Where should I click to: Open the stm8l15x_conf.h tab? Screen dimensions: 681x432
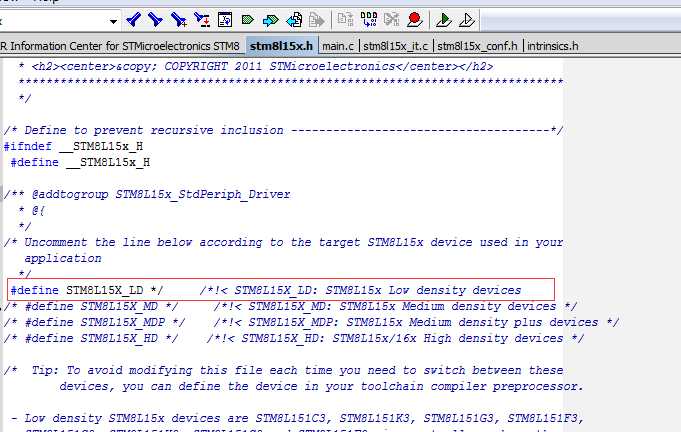pyautogui.click(x=477, y=46)
